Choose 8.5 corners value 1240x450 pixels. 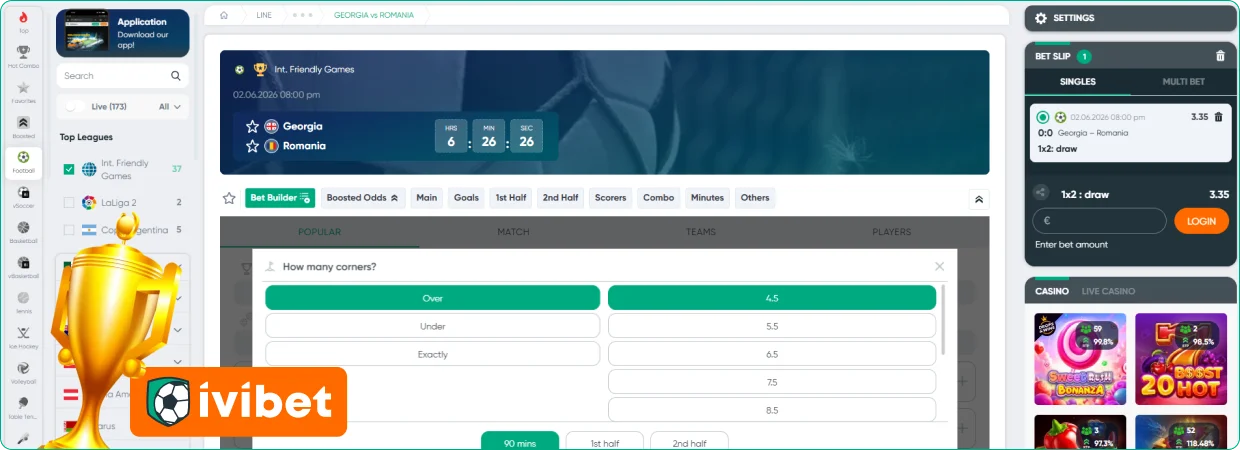click(772, 410)
